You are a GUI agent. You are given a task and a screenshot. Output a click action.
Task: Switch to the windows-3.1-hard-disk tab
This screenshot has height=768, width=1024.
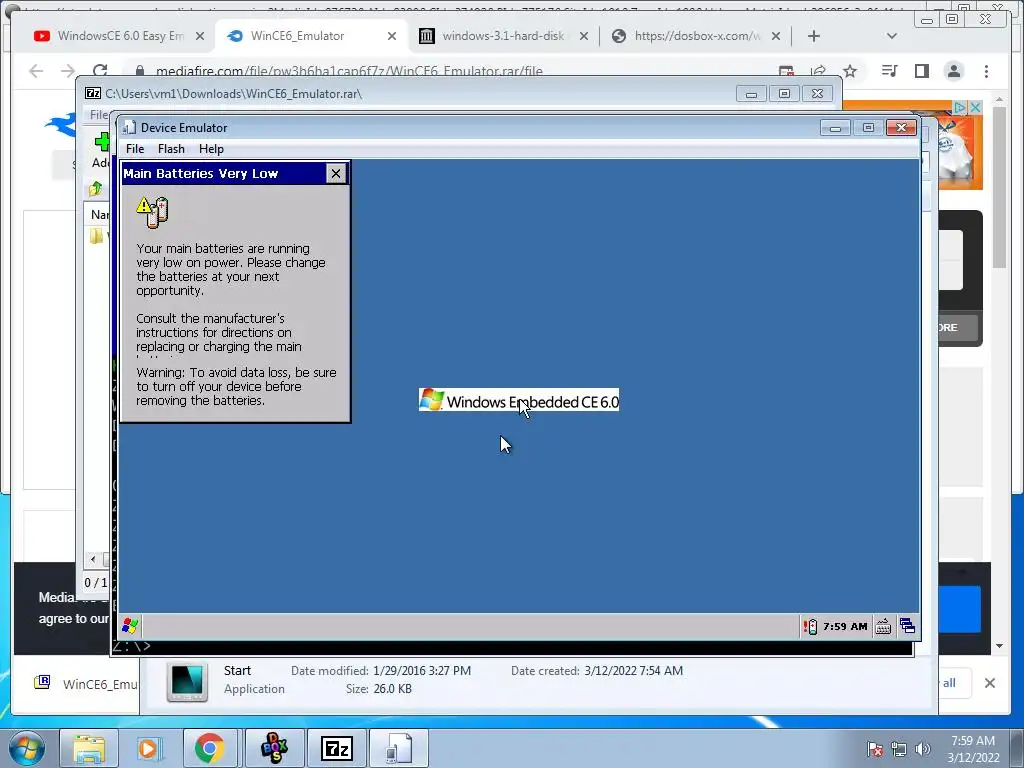click(503, 36)
